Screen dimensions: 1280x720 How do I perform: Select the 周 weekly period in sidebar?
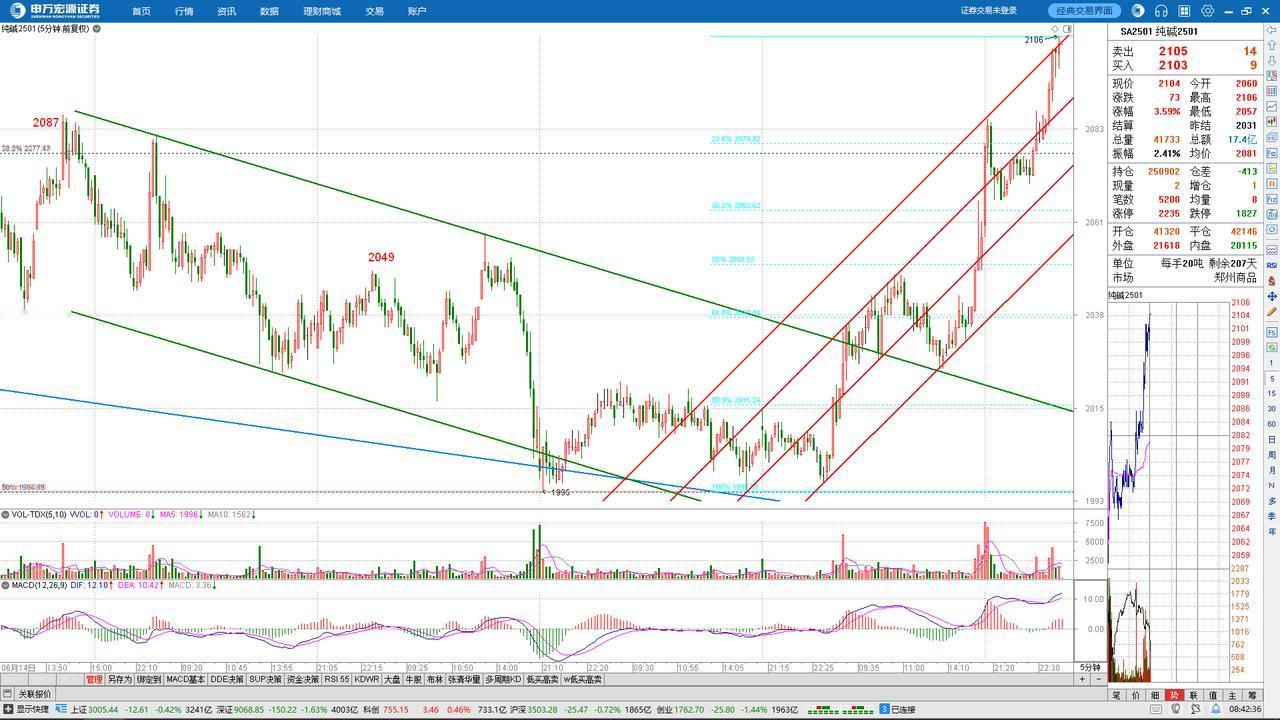pos(1271,454)
